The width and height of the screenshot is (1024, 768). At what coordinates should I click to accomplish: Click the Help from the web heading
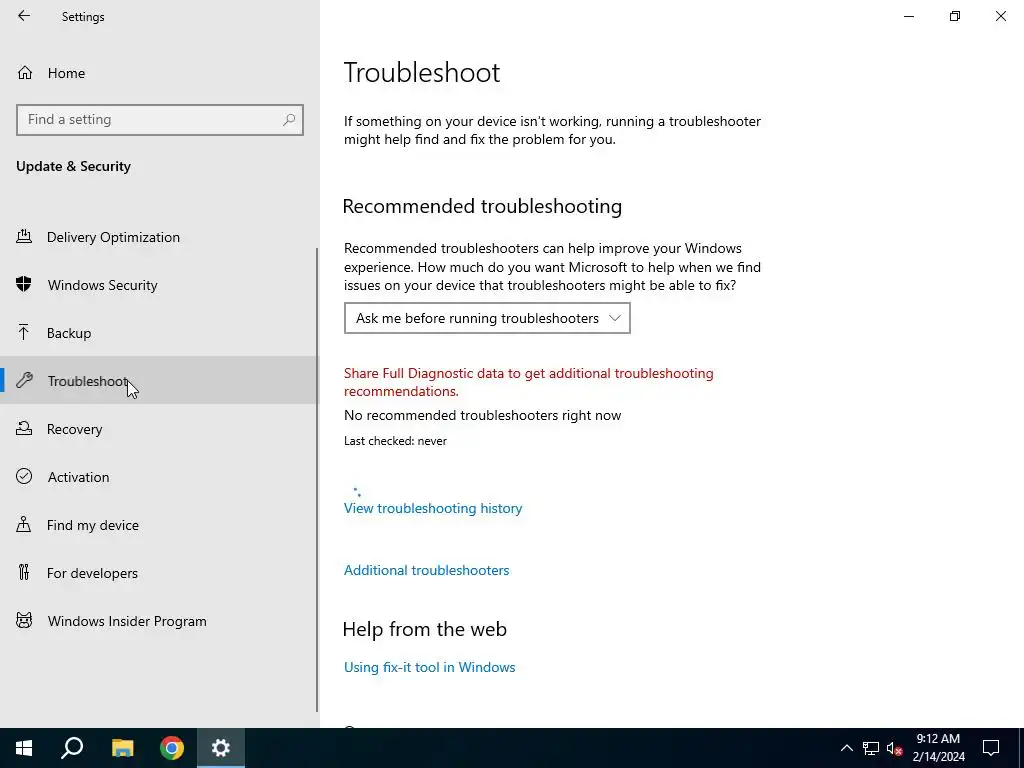424,629
